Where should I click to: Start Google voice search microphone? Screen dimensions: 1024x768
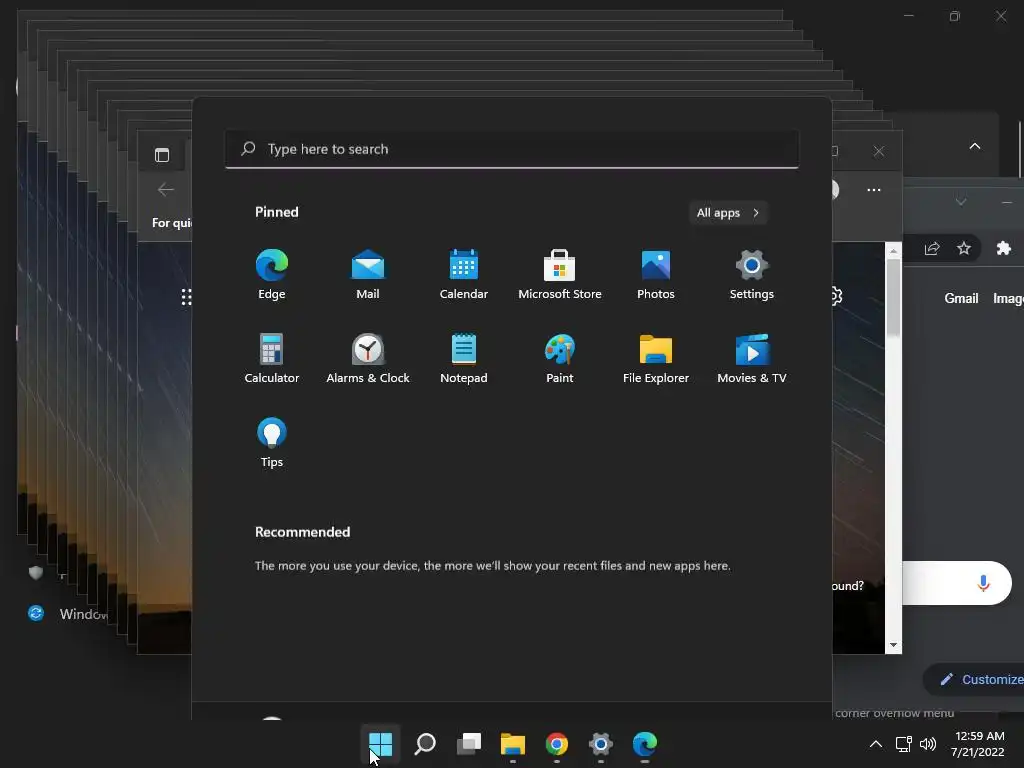[983, 583]
